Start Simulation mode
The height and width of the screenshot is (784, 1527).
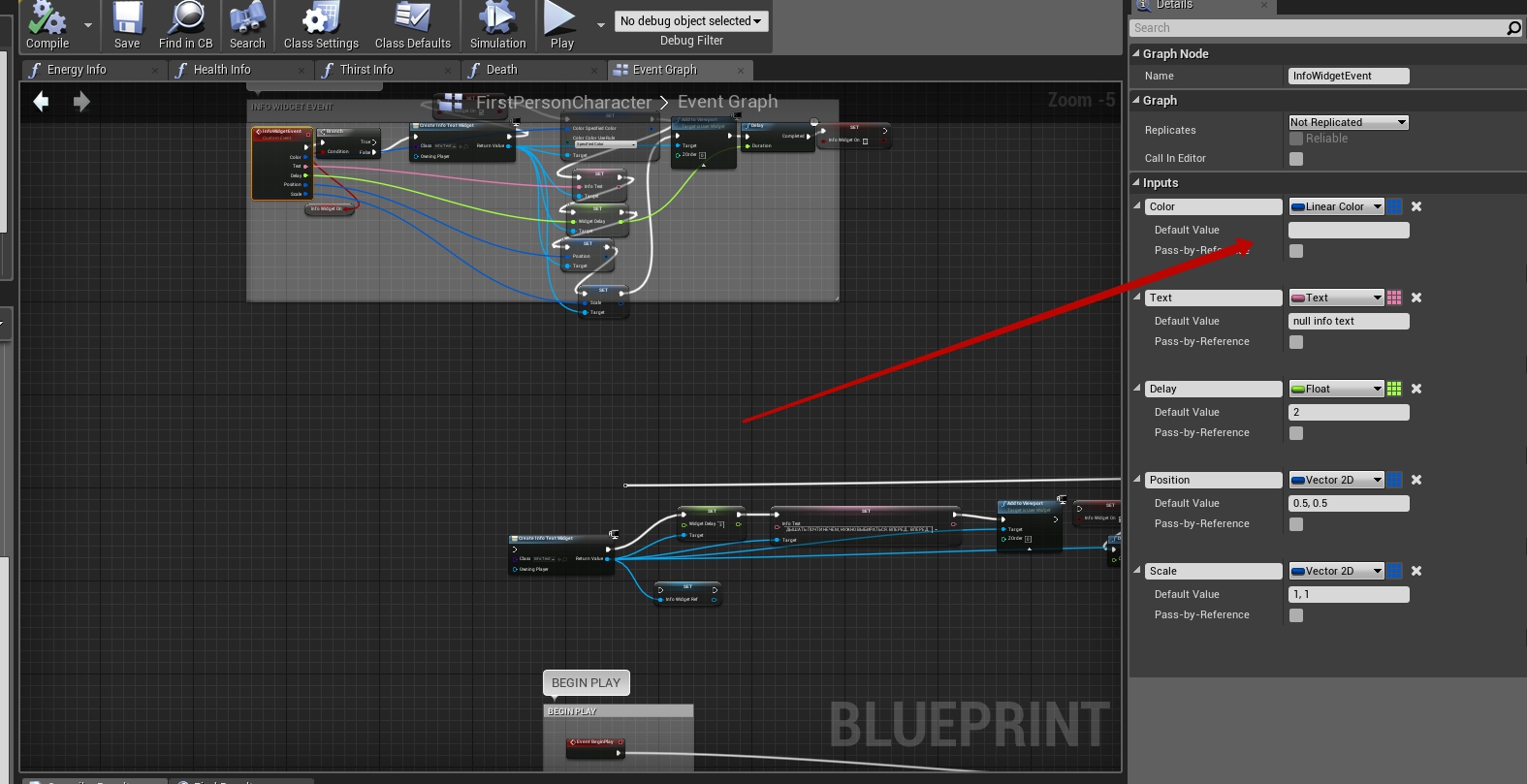click(497, 25)
